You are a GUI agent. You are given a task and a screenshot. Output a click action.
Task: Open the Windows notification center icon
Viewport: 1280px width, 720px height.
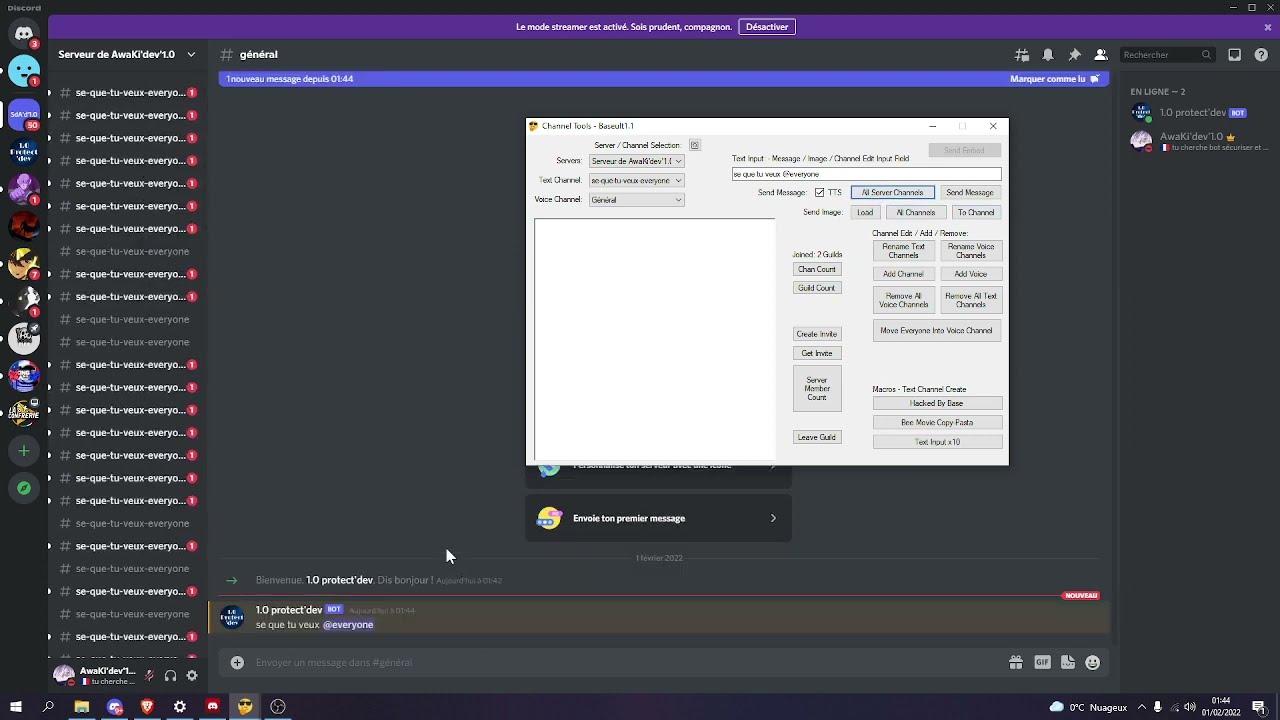coord(1258,707)
